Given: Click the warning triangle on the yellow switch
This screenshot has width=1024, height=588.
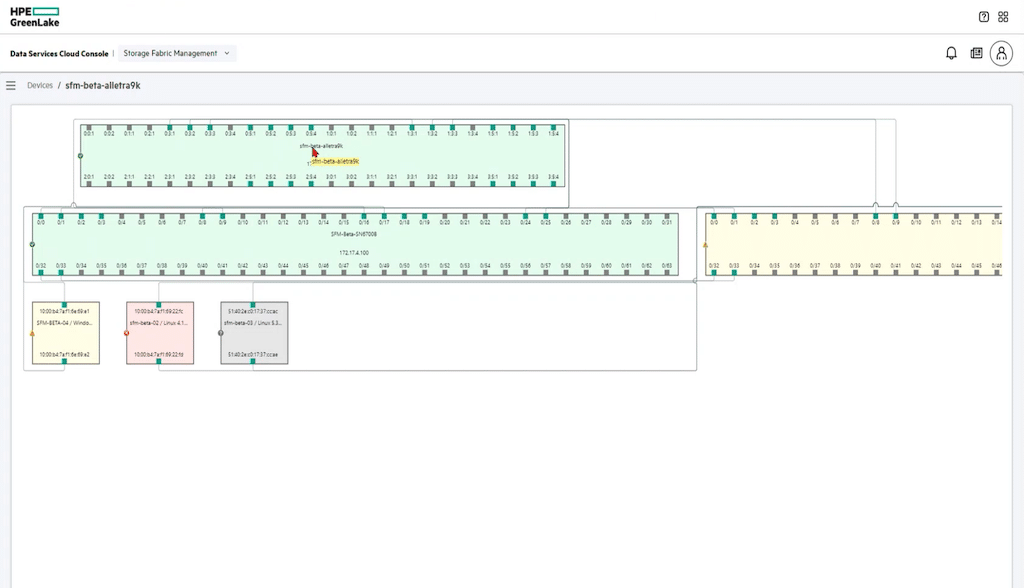Looking at the screenshot, I should tap(705, 246).
